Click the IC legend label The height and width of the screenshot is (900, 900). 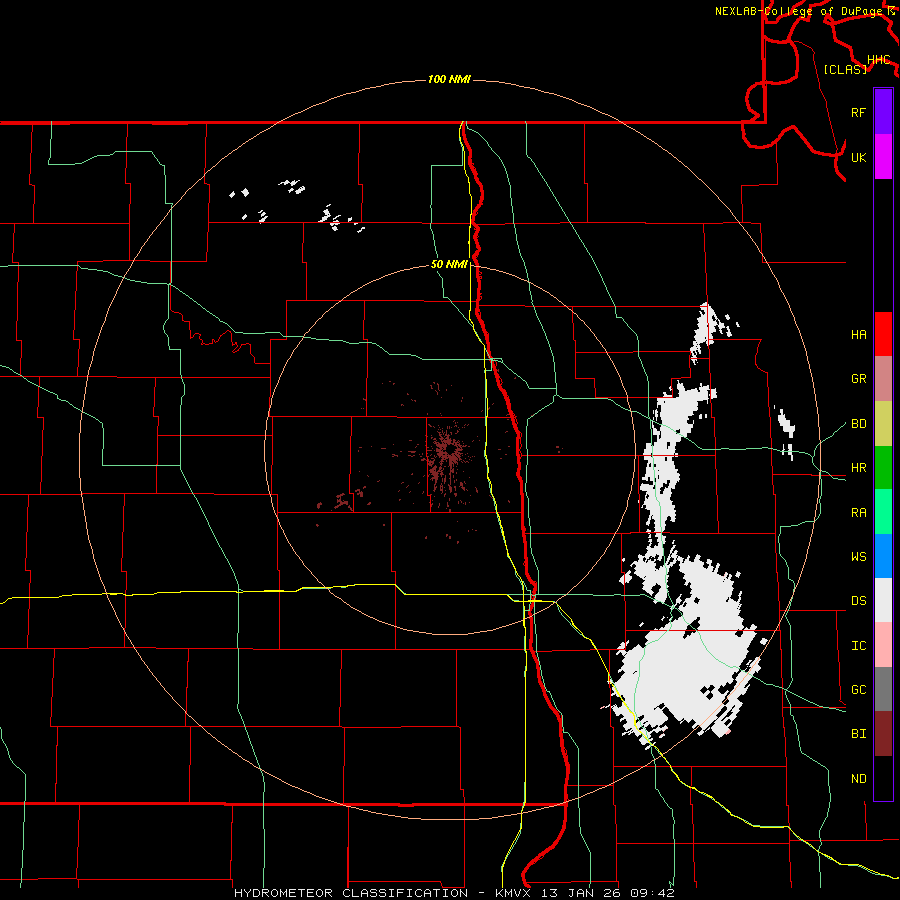point(859,646)
